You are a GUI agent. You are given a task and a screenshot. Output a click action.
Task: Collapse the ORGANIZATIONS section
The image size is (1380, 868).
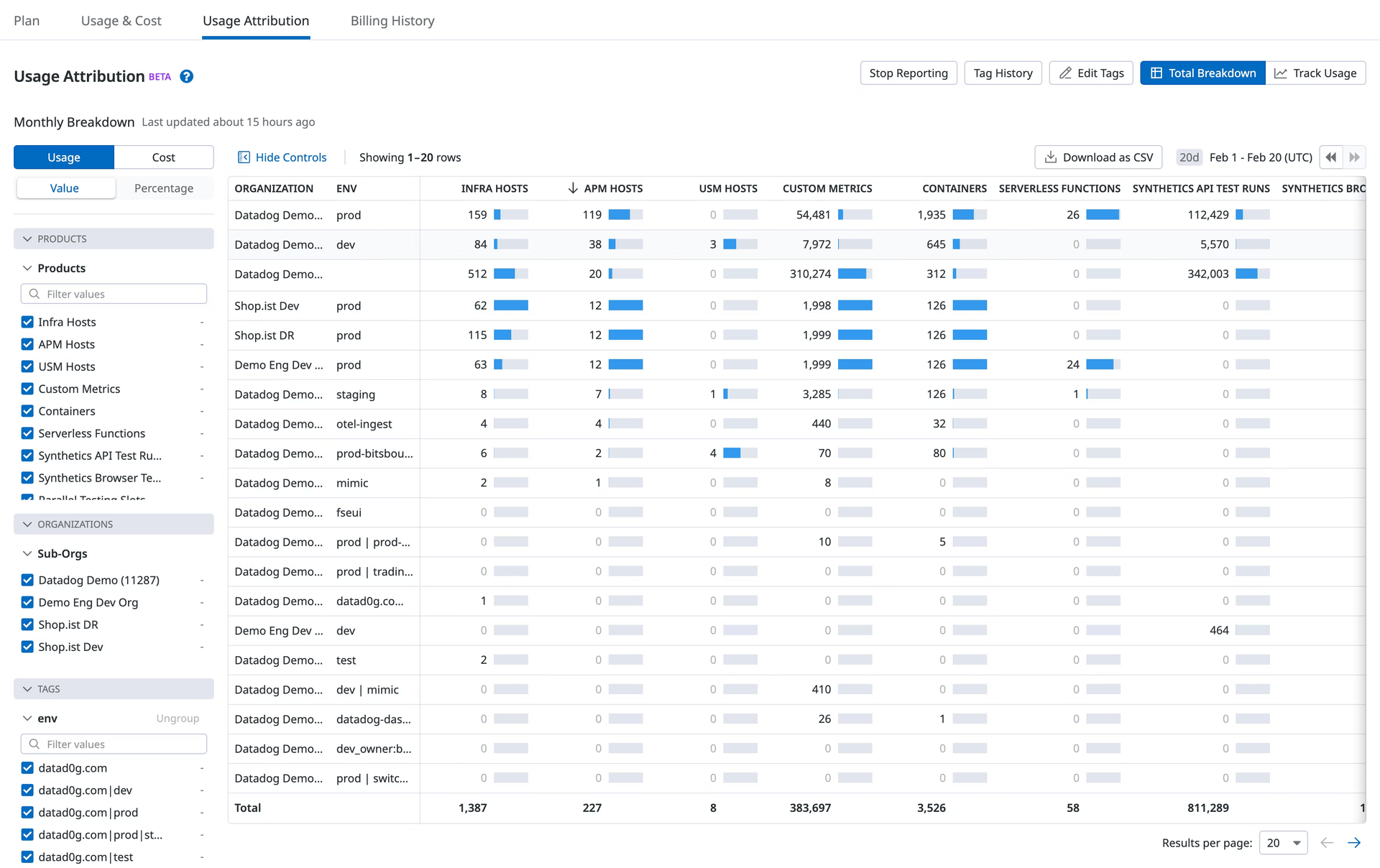(x=27, y=524)
